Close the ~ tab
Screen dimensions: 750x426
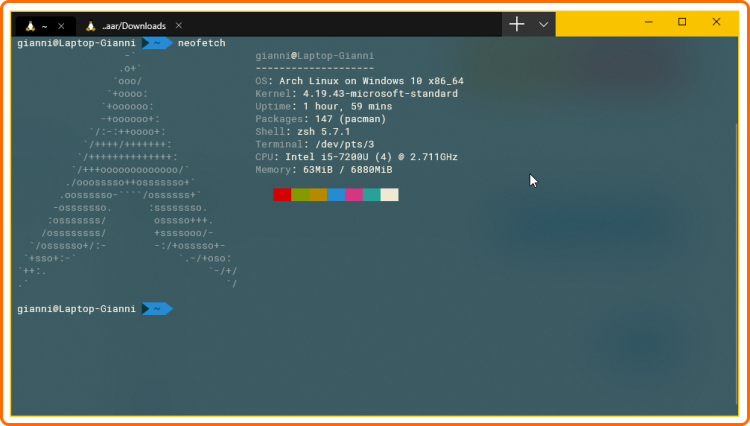[x=61, y=26]
